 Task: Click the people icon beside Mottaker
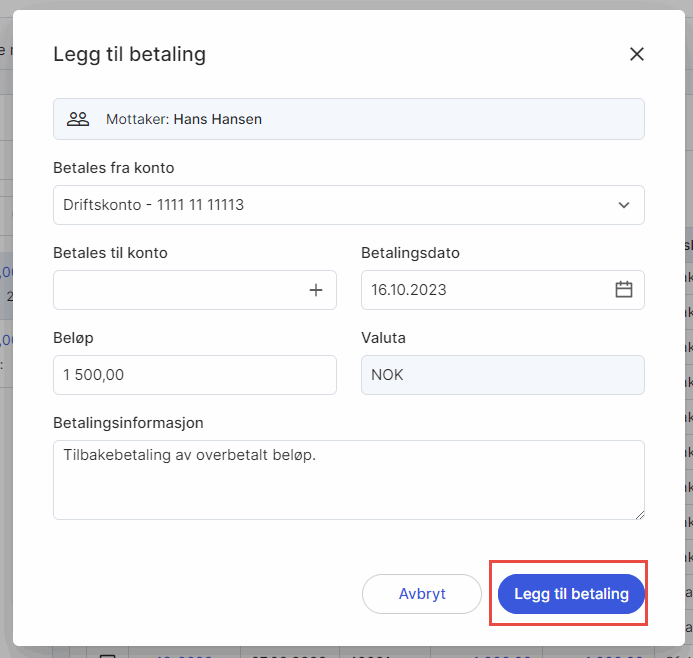tap(78, 119)
